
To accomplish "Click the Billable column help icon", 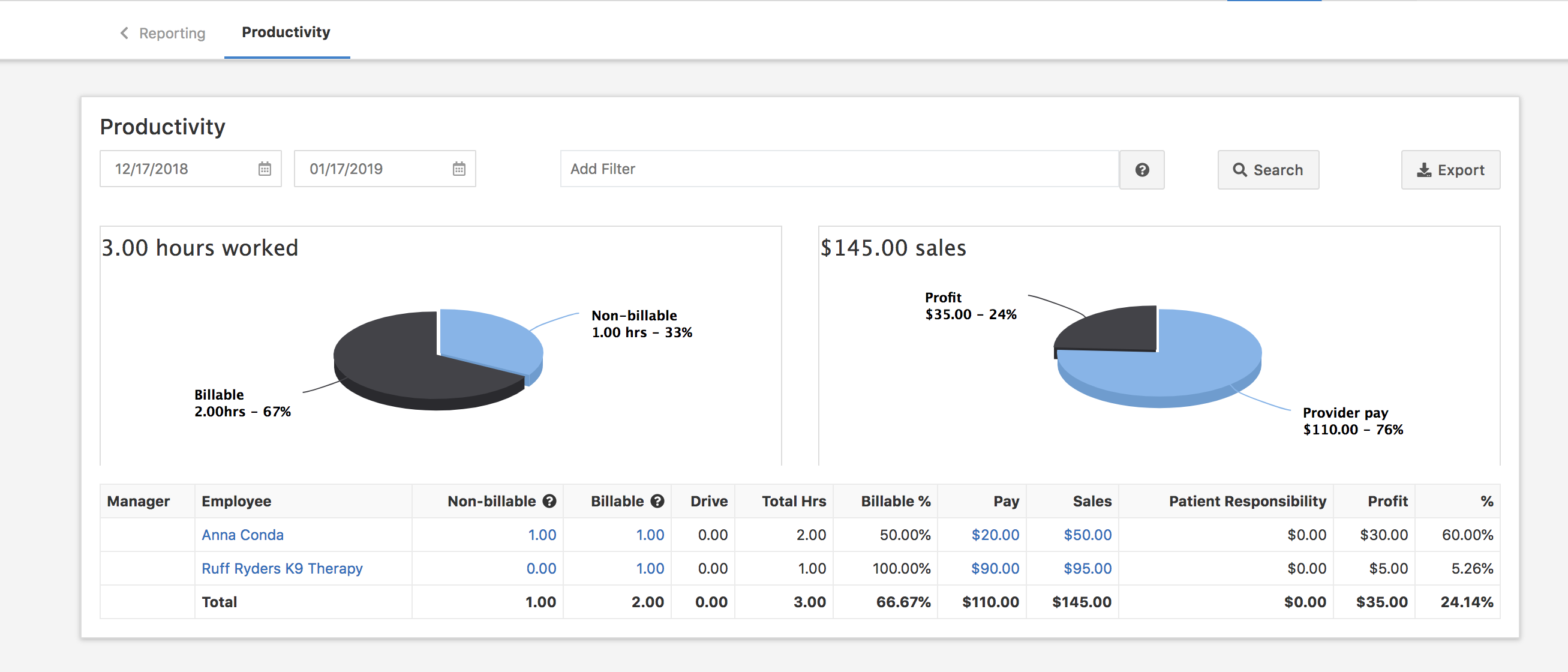I will (657, 501).
